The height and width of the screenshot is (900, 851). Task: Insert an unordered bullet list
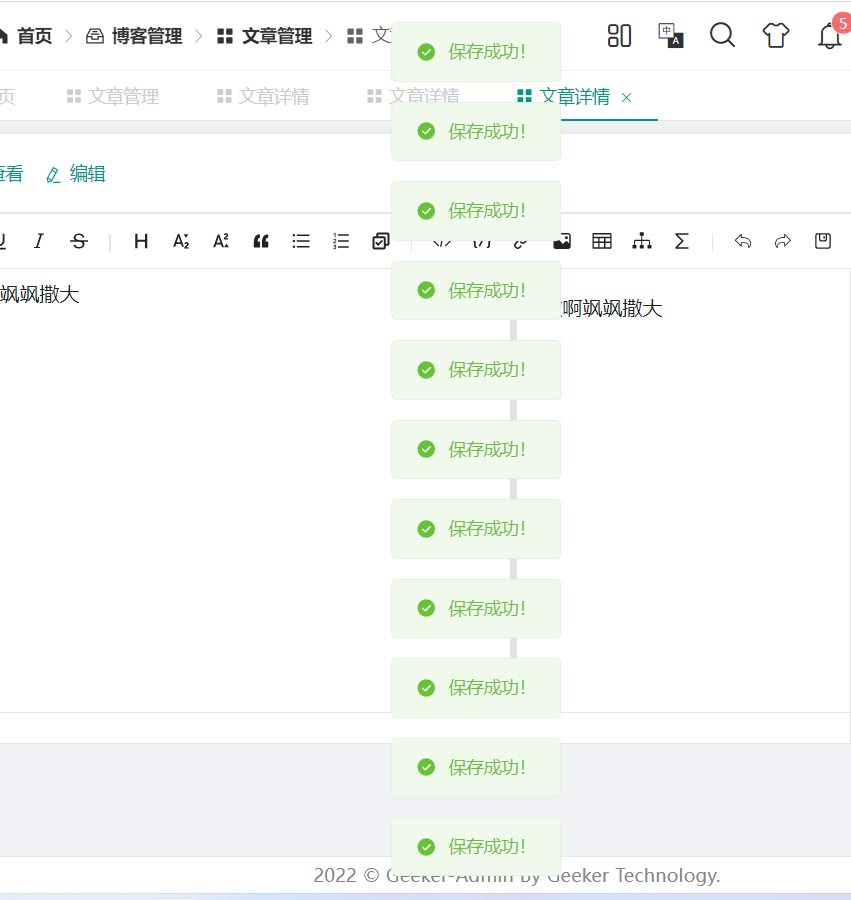point(301,241)
